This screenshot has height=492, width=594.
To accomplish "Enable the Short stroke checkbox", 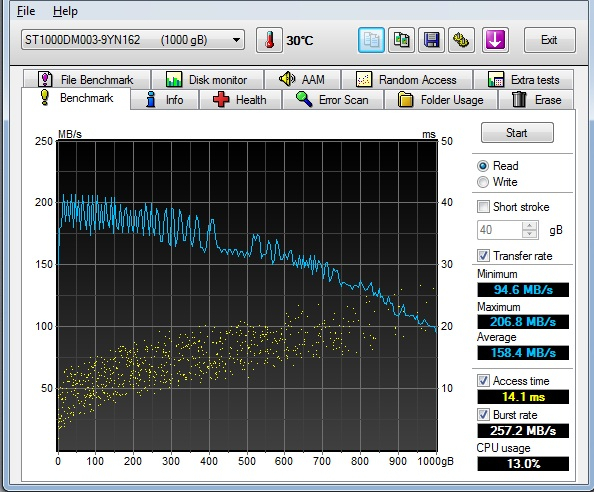I will (483, 207).
